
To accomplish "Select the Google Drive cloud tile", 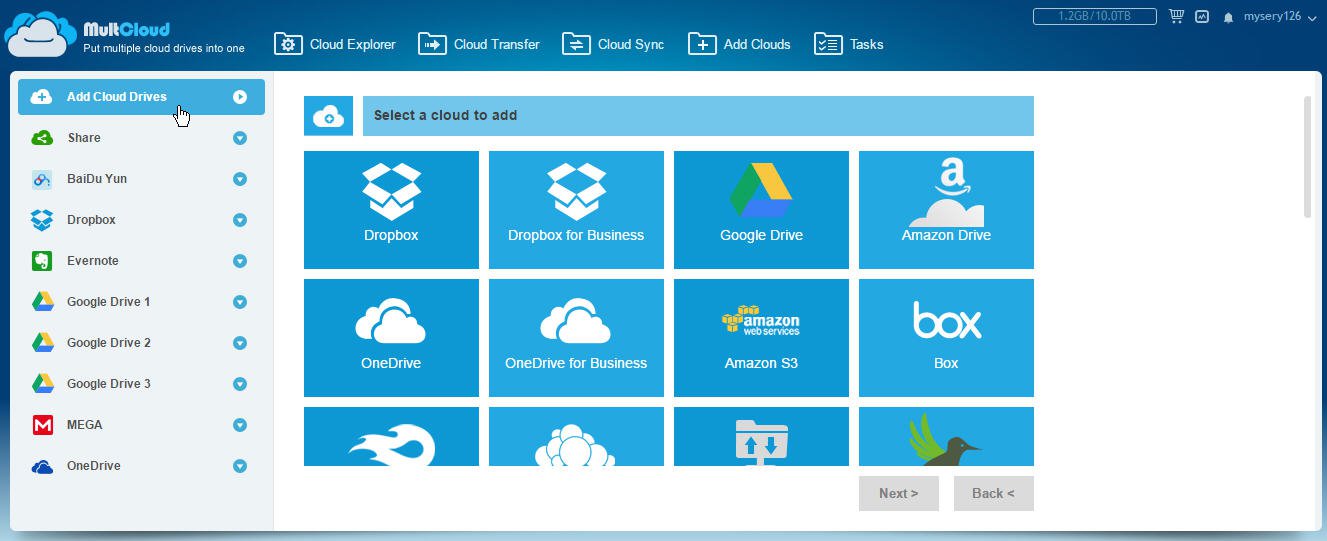I will click(x=761, y=210).
